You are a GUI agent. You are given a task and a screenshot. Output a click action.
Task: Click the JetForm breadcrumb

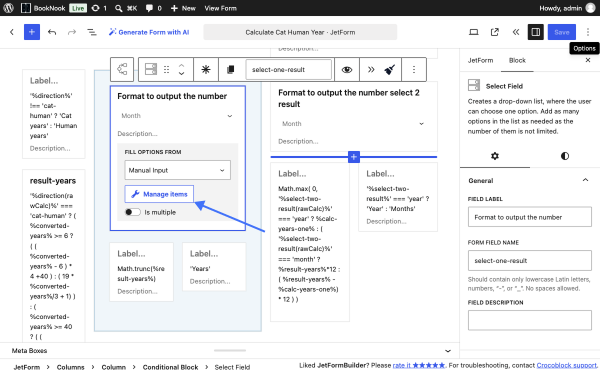click(27, 367)
